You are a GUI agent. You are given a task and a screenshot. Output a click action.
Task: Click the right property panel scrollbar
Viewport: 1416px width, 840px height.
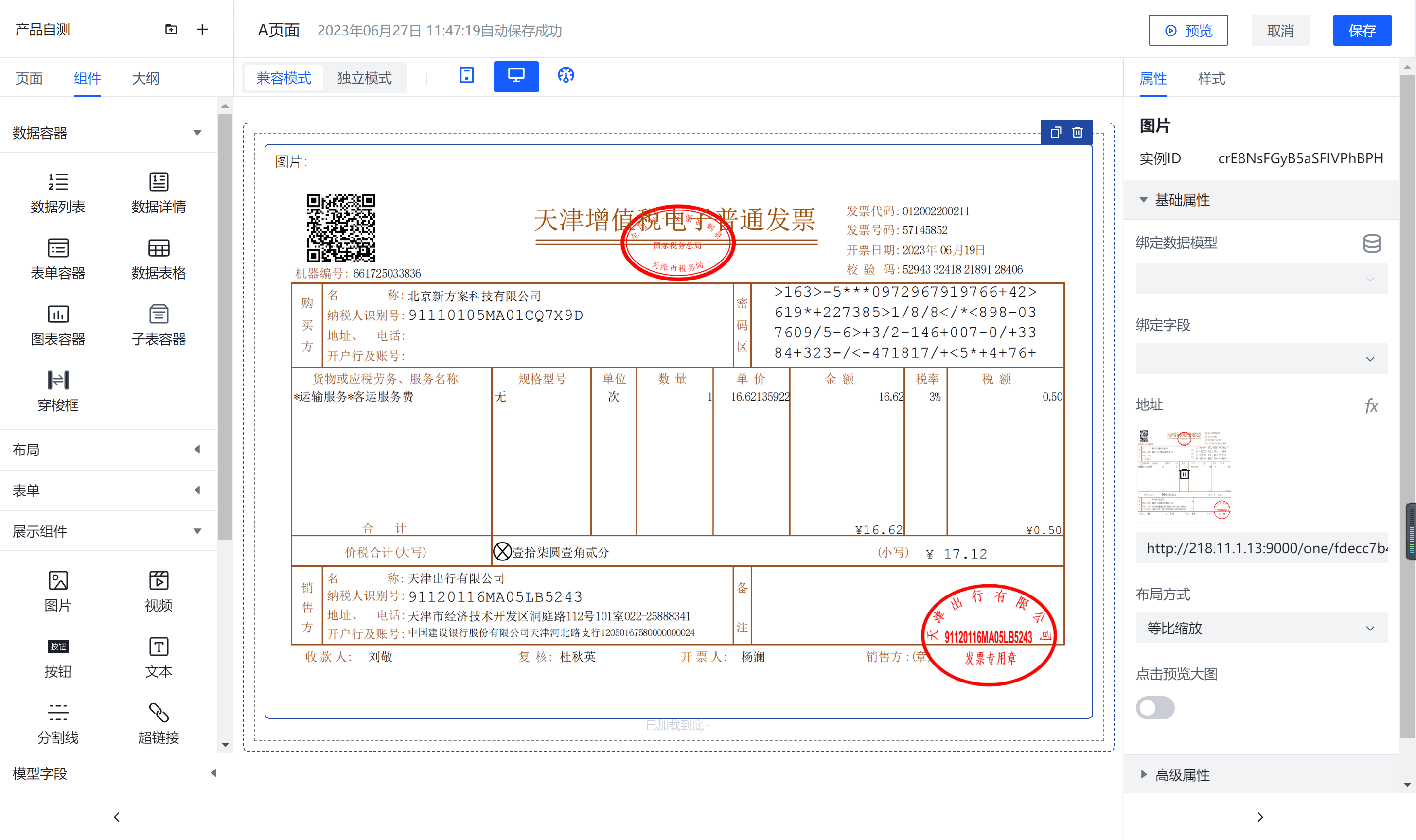(x=1408, y=406)
